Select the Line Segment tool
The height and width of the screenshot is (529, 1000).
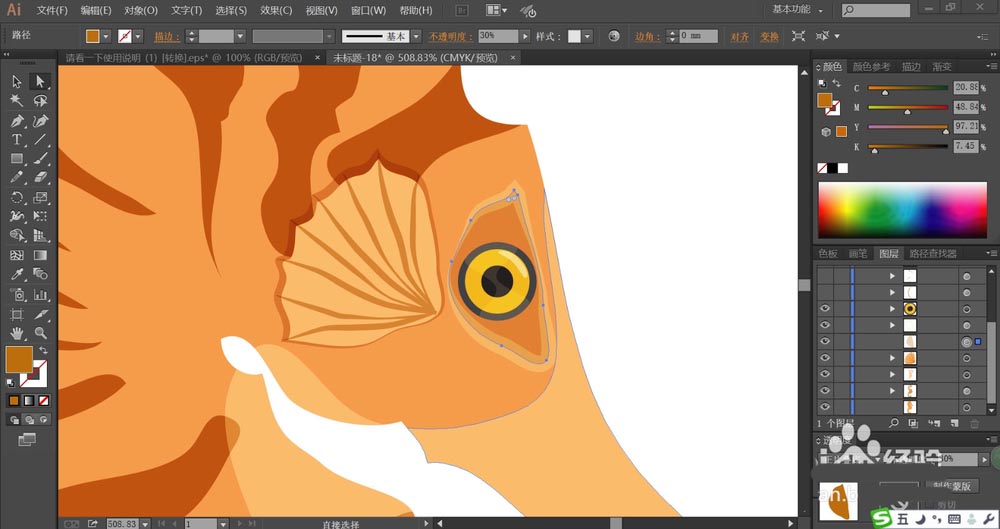click(x=40, y=140)
